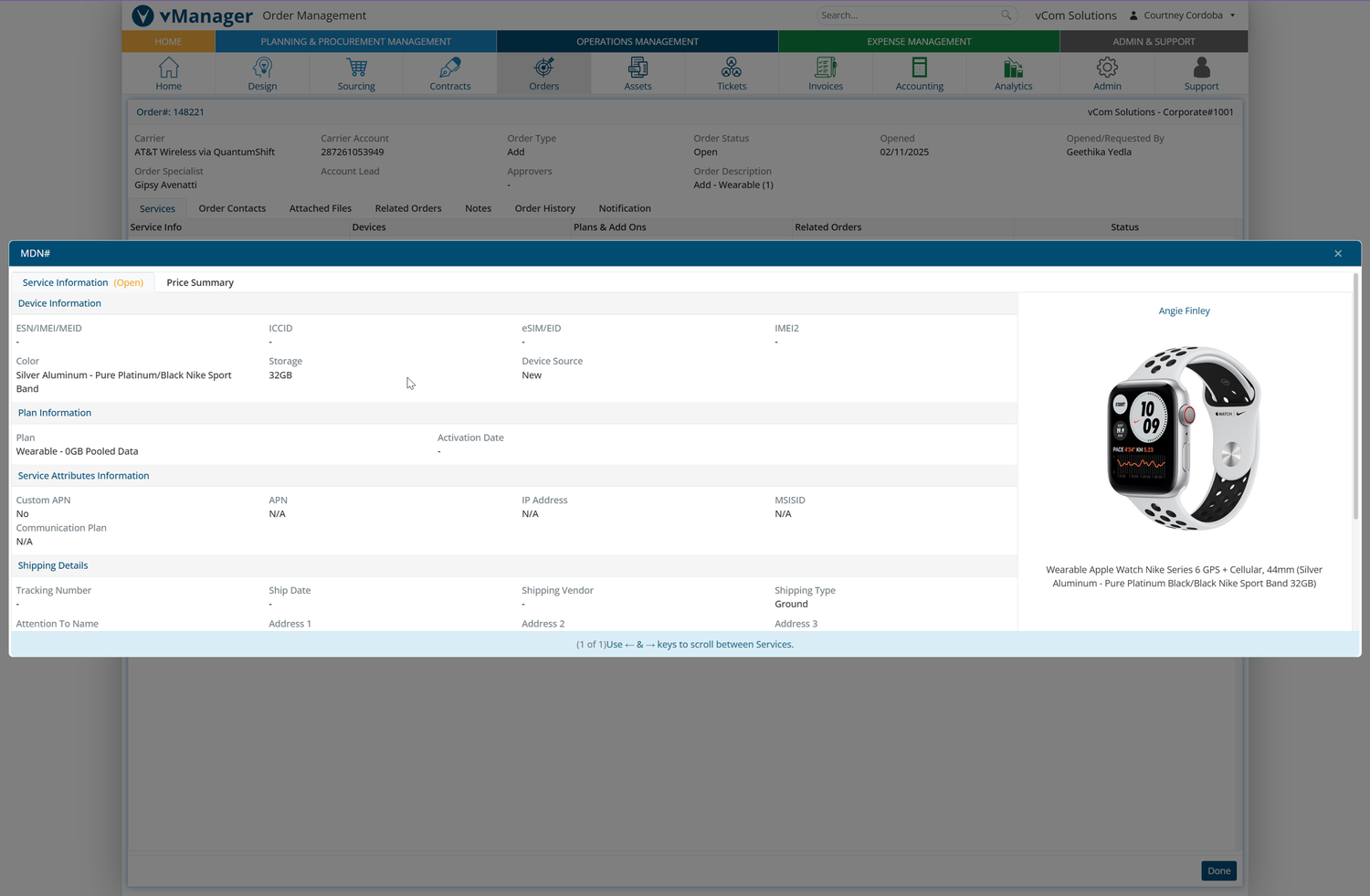The width and height of the screenshot is (1370, 896).
Task: Click the Devices column header
Action: 369,227
